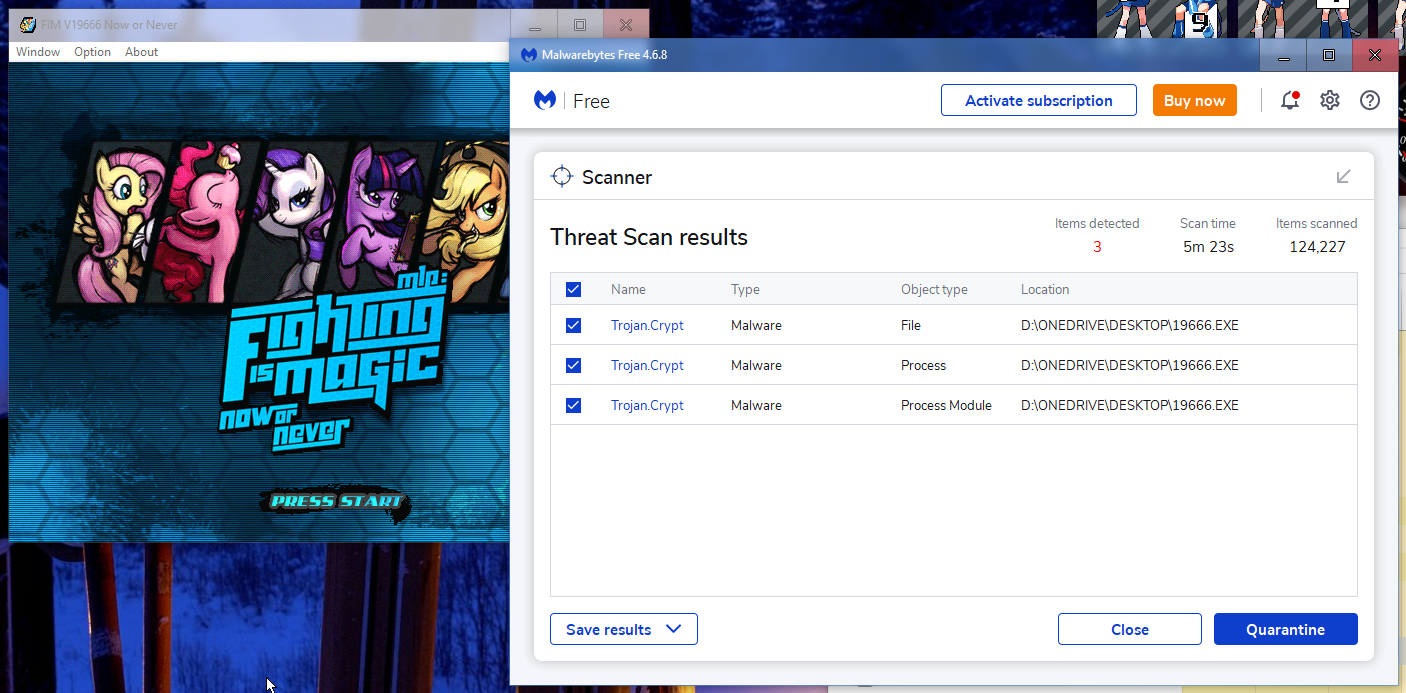Click the FIM game window title icon

point(28,25)
